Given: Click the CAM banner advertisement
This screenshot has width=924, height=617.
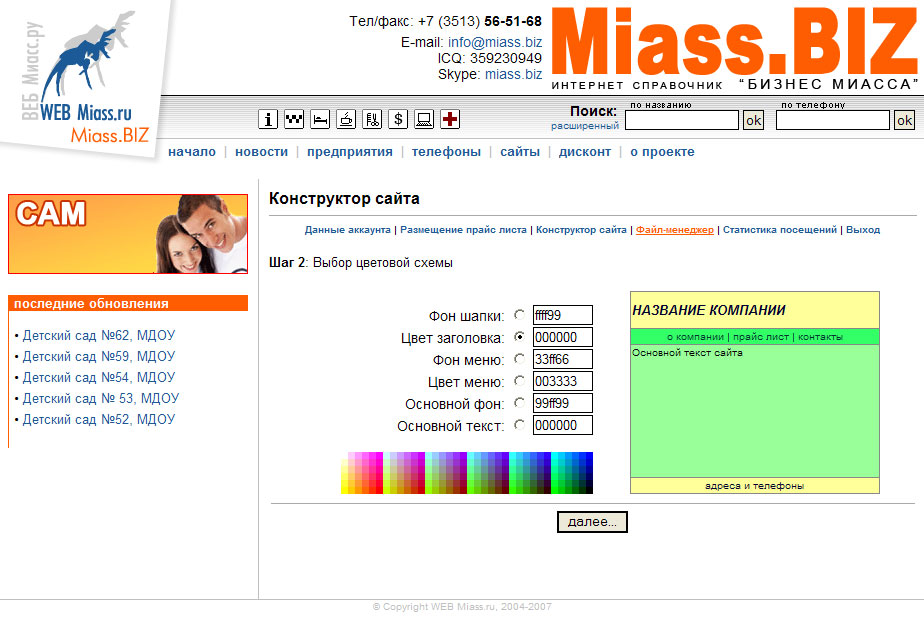Looking at the screenshot, I should point(128,234).
